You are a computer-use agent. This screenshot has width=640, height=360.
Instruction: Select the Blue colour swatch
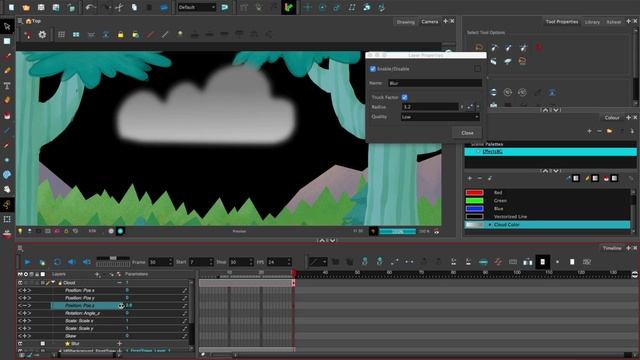(474, 209)
